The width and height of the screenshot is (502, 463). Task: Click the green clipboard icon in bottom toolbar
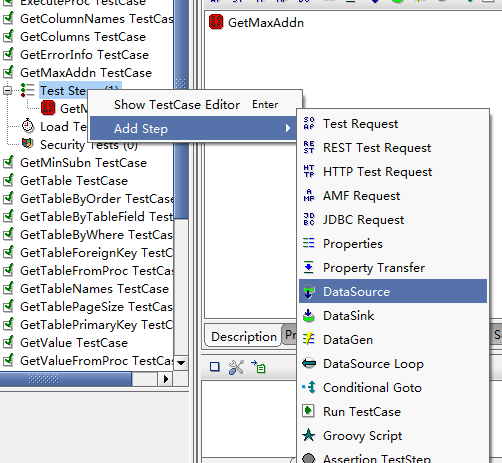pyautogui.click(x=258, y=367)
